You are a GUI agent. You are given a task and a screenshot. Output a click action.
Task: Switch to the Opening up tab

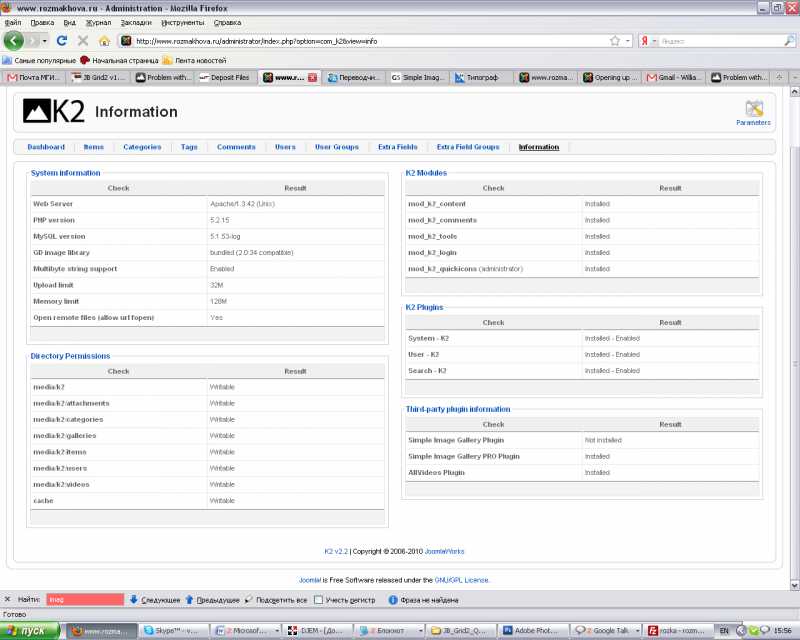(x=610, y=78)
